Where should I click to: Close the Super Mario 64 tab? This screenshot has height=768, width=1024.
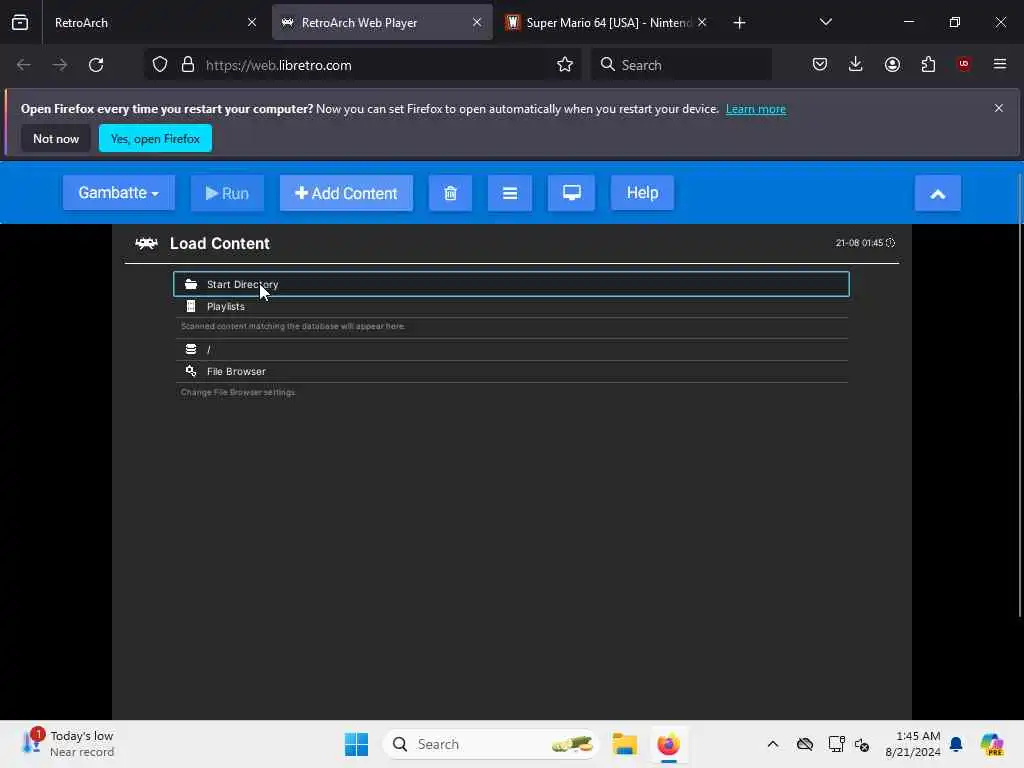[702, 23]
